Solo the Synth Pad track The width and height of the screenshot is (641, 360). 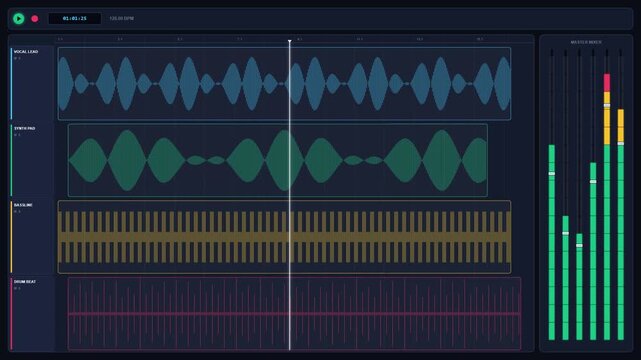[19, 135]
